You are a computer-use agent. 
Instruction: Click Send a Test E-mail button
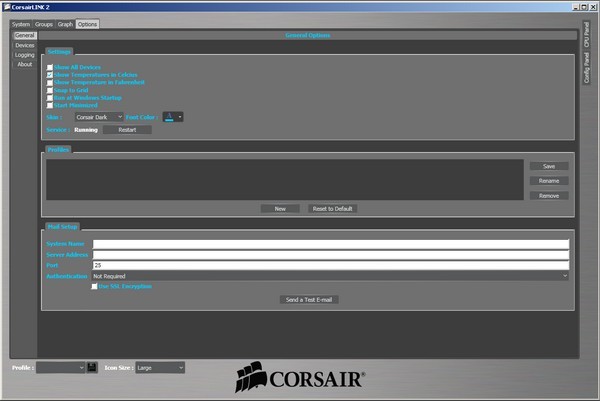point(309,300)
